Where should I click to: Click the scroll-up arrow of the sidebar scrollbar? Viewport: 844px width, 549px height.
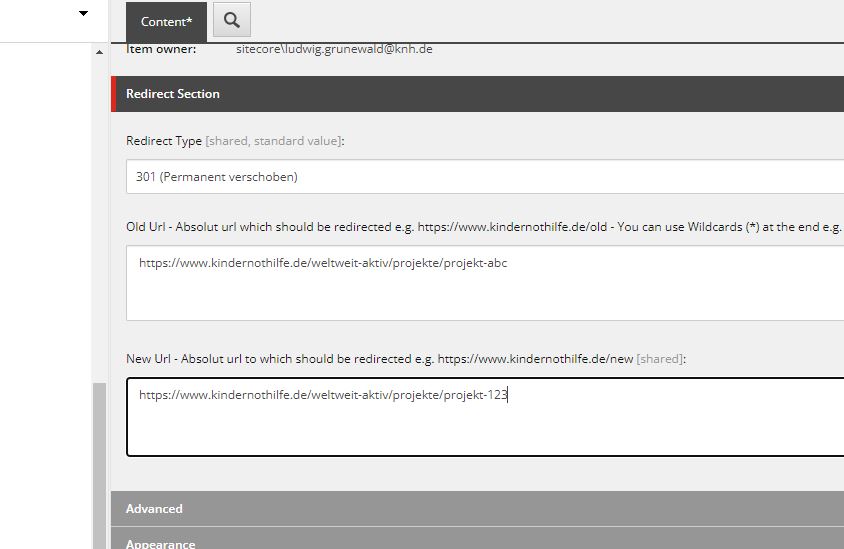(99, 52)
